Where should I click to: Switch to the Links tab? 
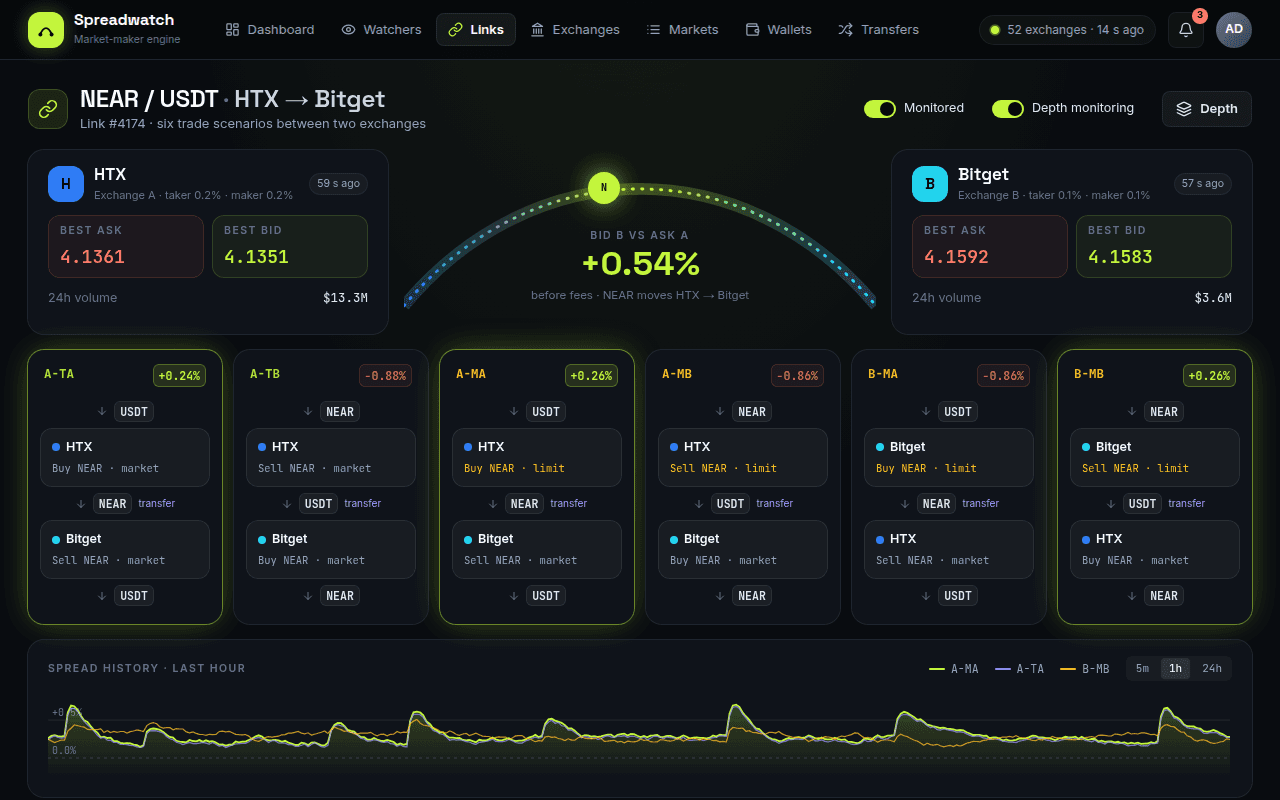[x=476, y=30]
